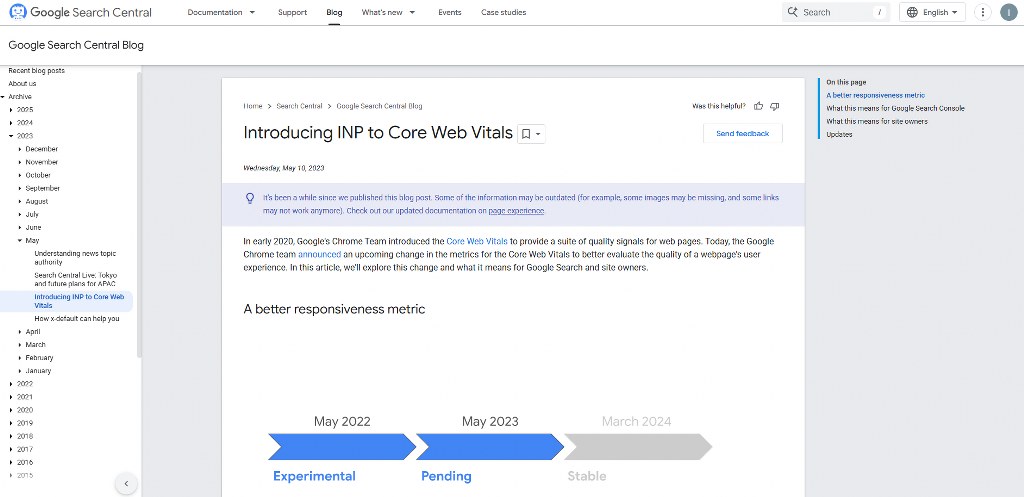This screenshot has width=1024, height=497.
Task: Select the Blog tab in header
Action: (x=334, y=12)
